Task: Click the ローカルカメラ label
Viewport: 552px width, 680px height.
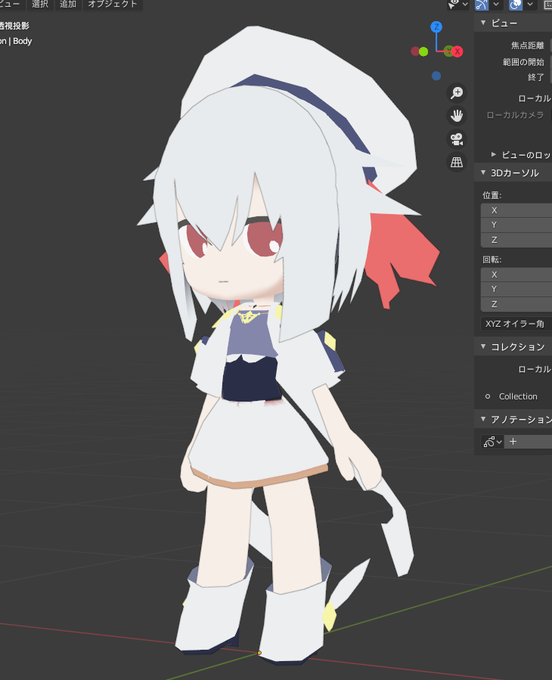Action: pyautogui.click(x=515, y=115)
